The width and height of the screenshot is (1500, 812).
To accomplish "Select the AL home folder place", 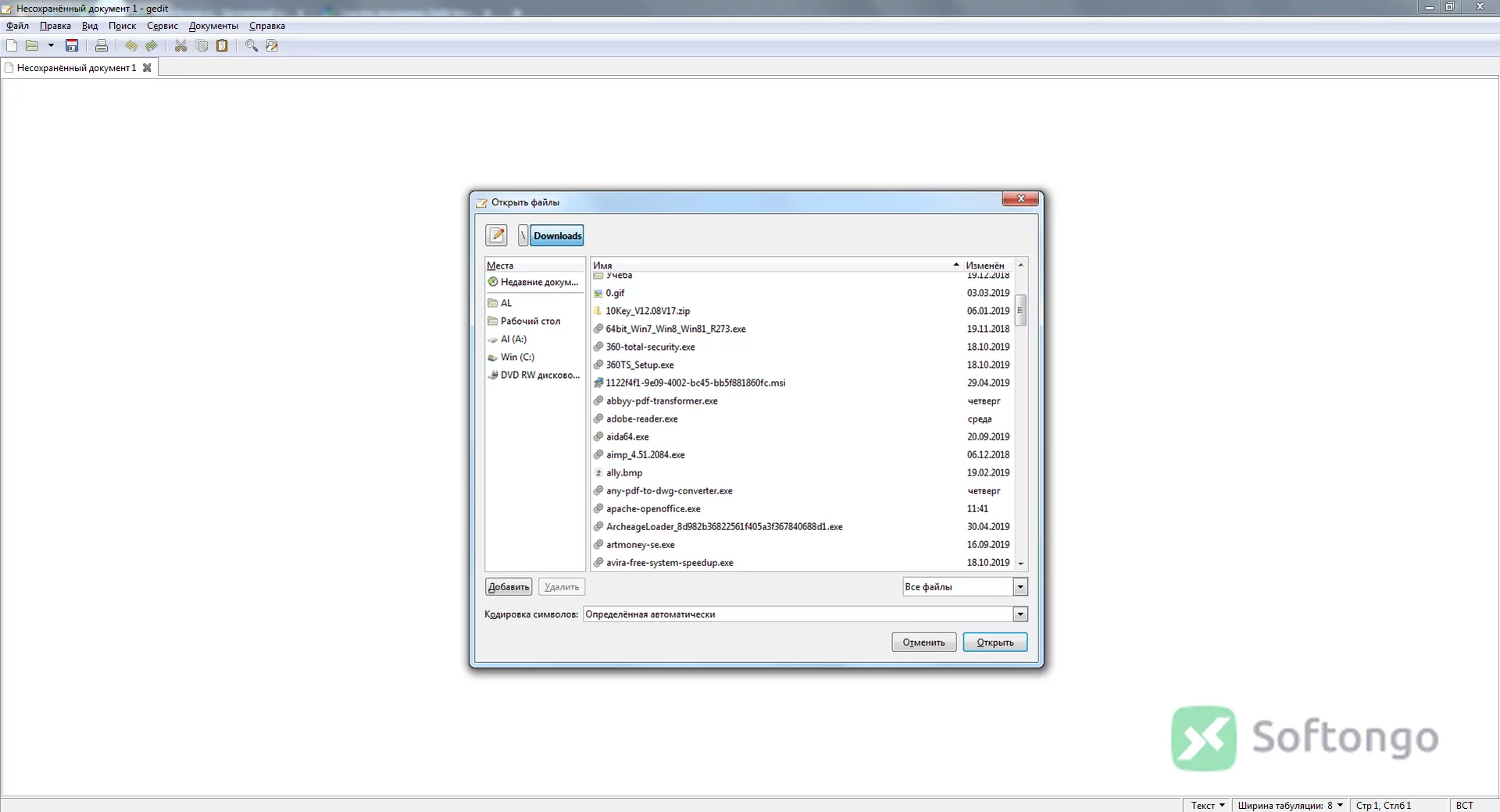I will [534, 303].
